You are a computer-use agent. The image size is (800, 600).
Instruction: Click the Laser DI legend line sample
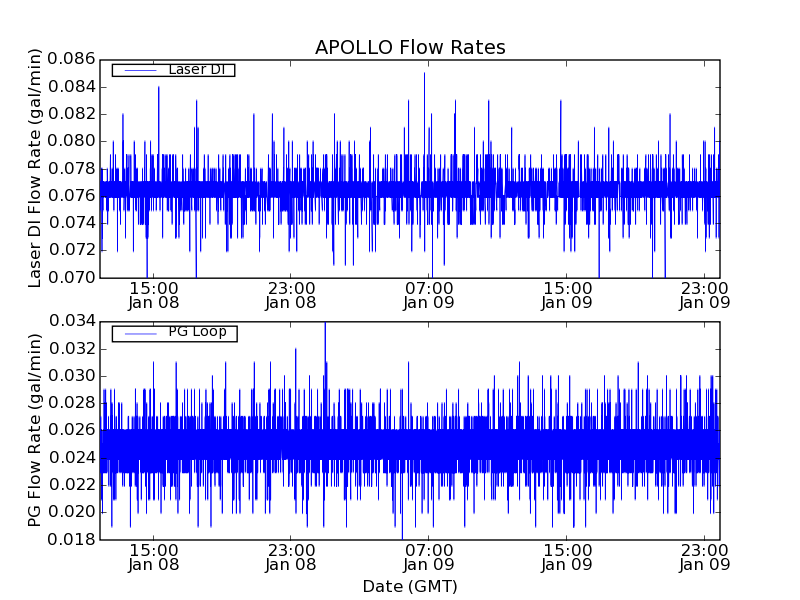click(x=140, y=70)
